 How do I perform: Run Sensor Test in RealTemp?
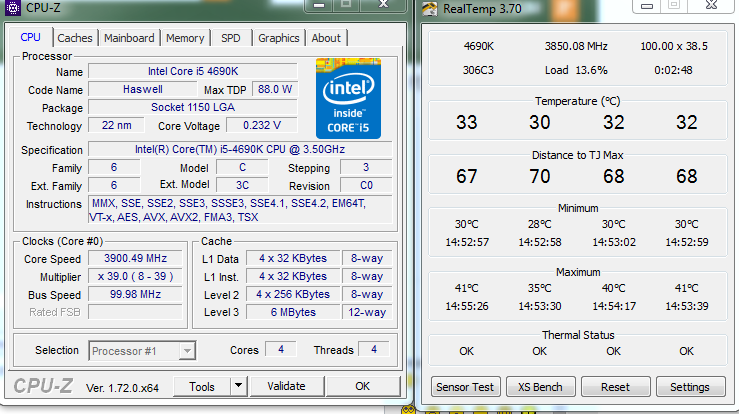465,387
